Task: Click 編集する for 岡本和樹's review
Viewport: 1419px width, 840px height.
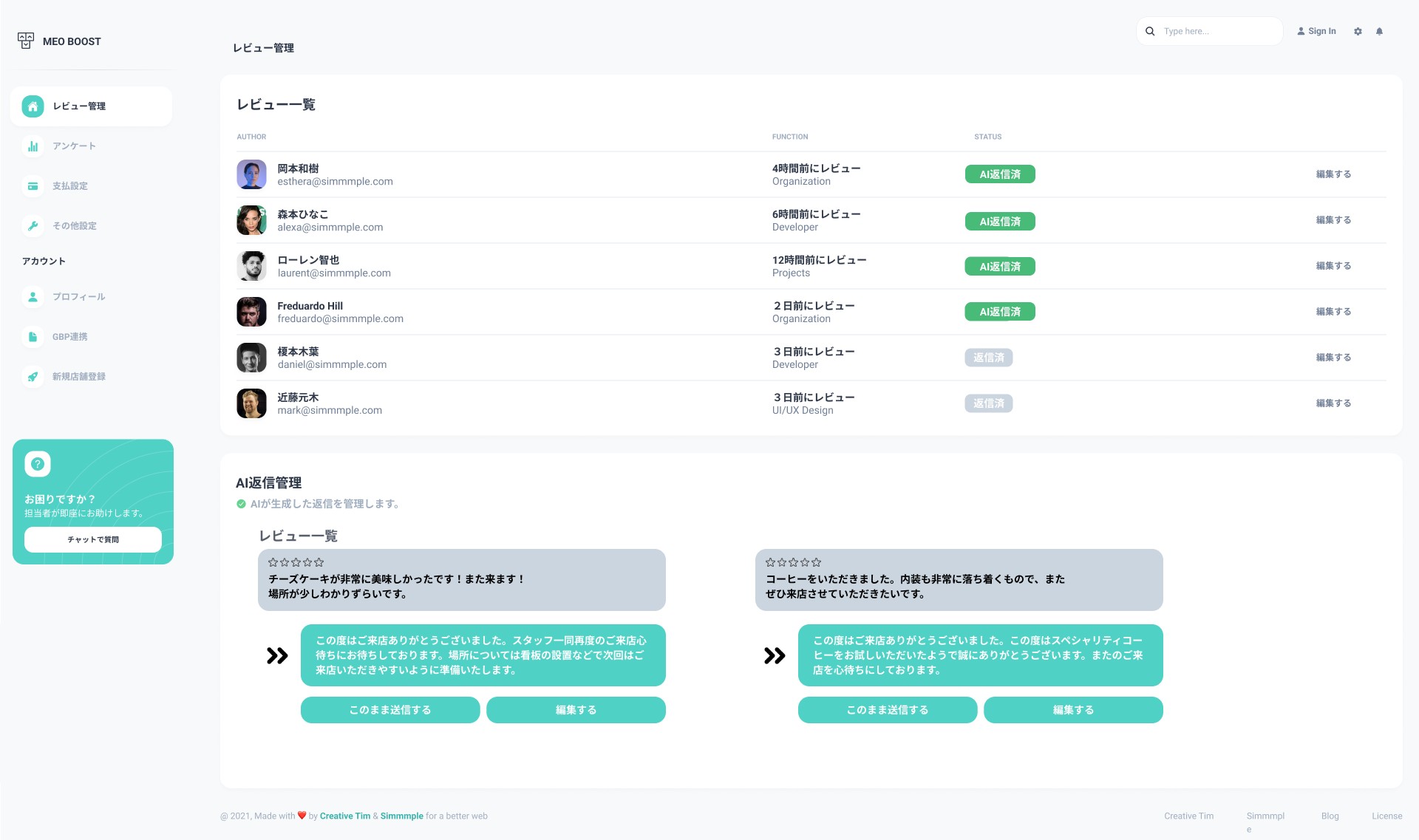Action: tap(1333, 174)
